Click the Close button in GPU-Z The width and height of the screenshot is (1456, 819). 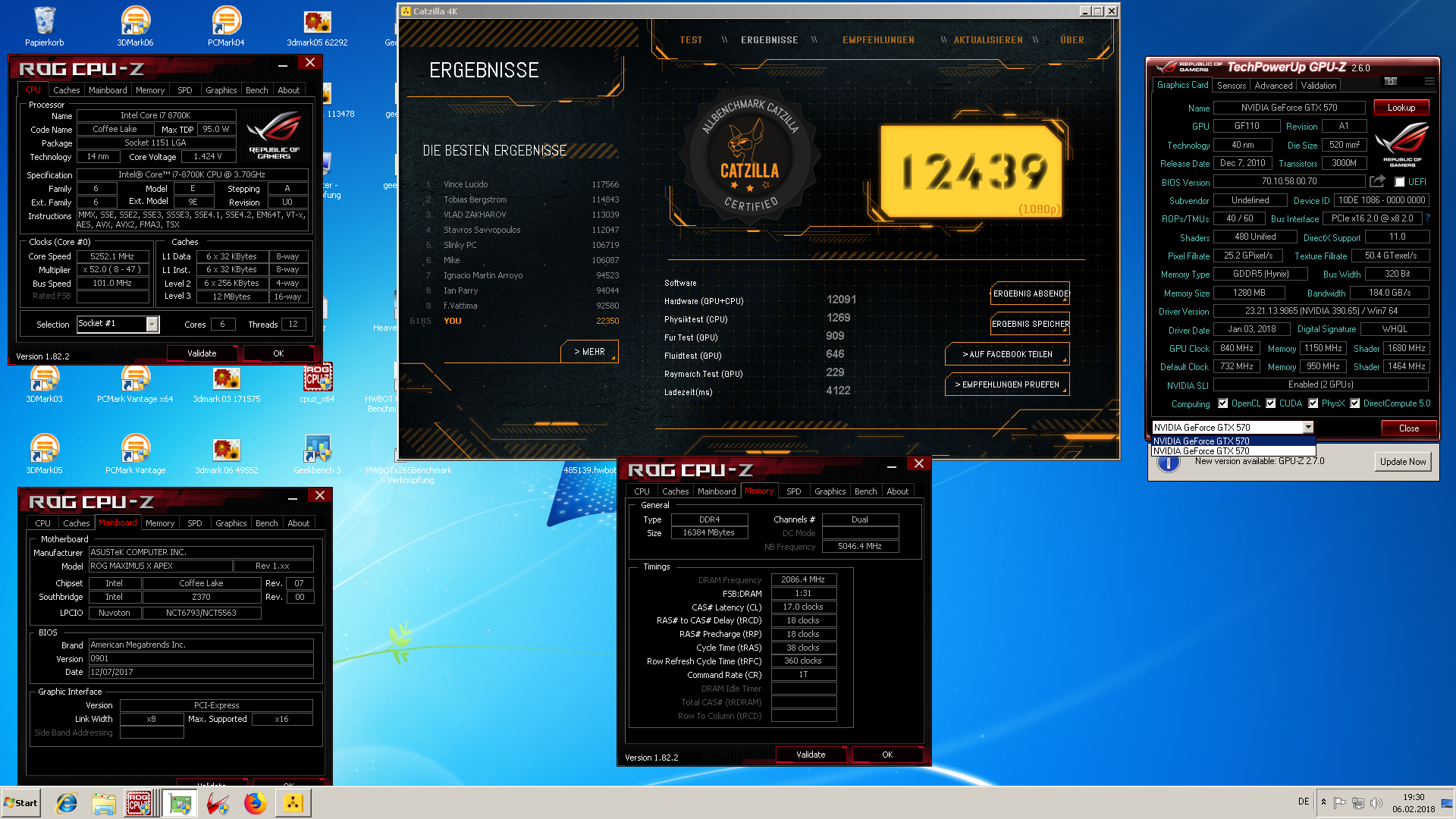(x=1408, y=428)
